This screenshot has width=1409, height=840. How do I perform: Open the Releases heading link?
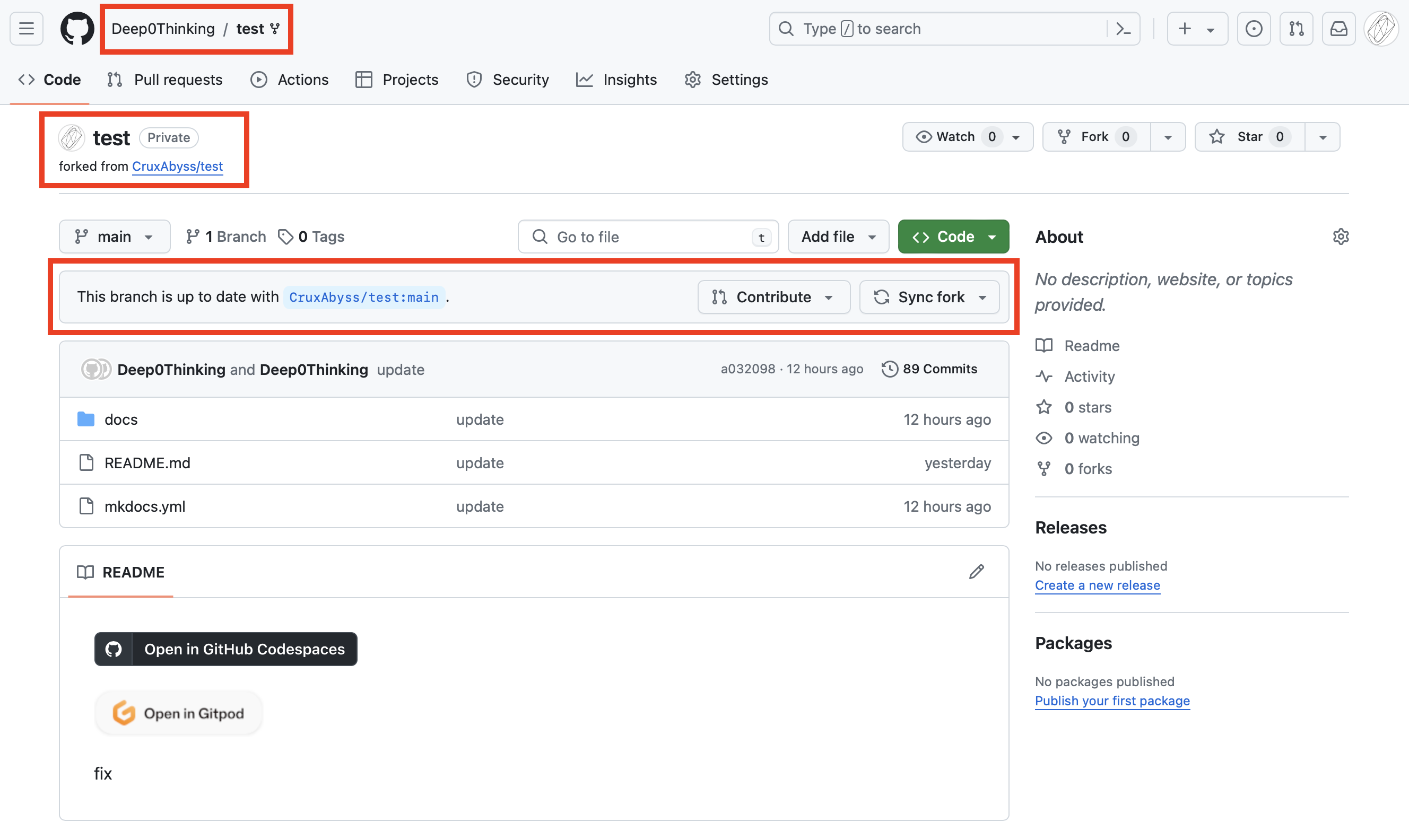click(1071, 528)
